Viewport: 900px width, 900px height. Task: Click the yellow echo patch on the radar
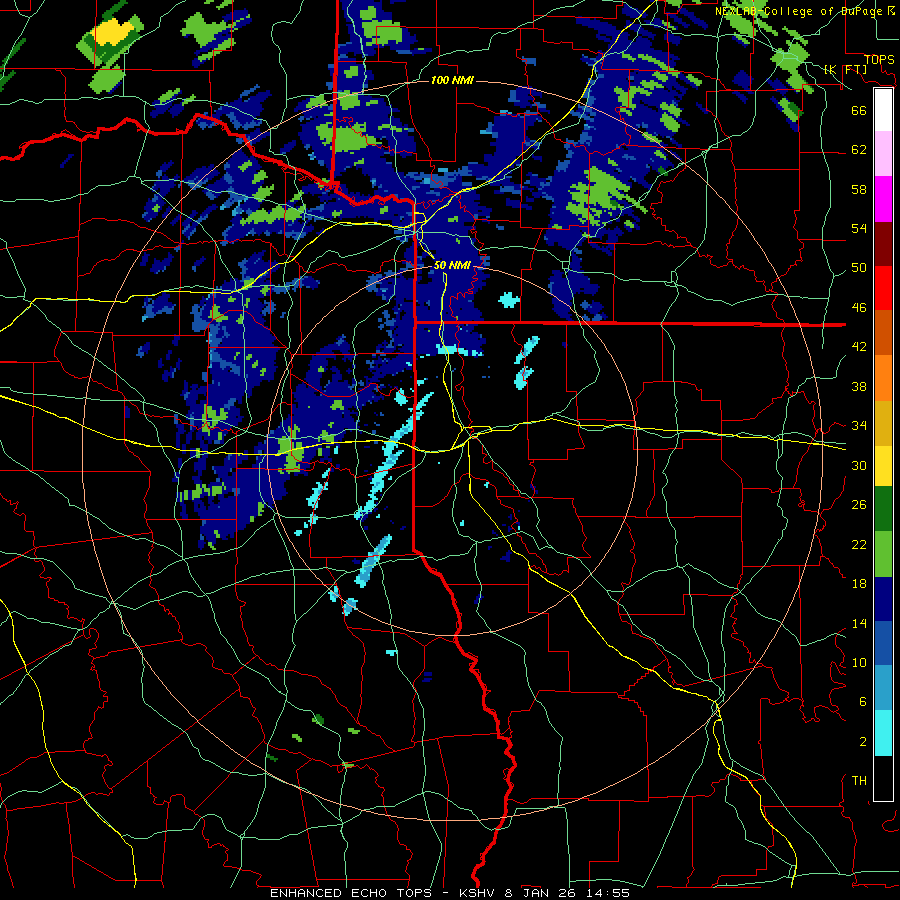(110, 32)
